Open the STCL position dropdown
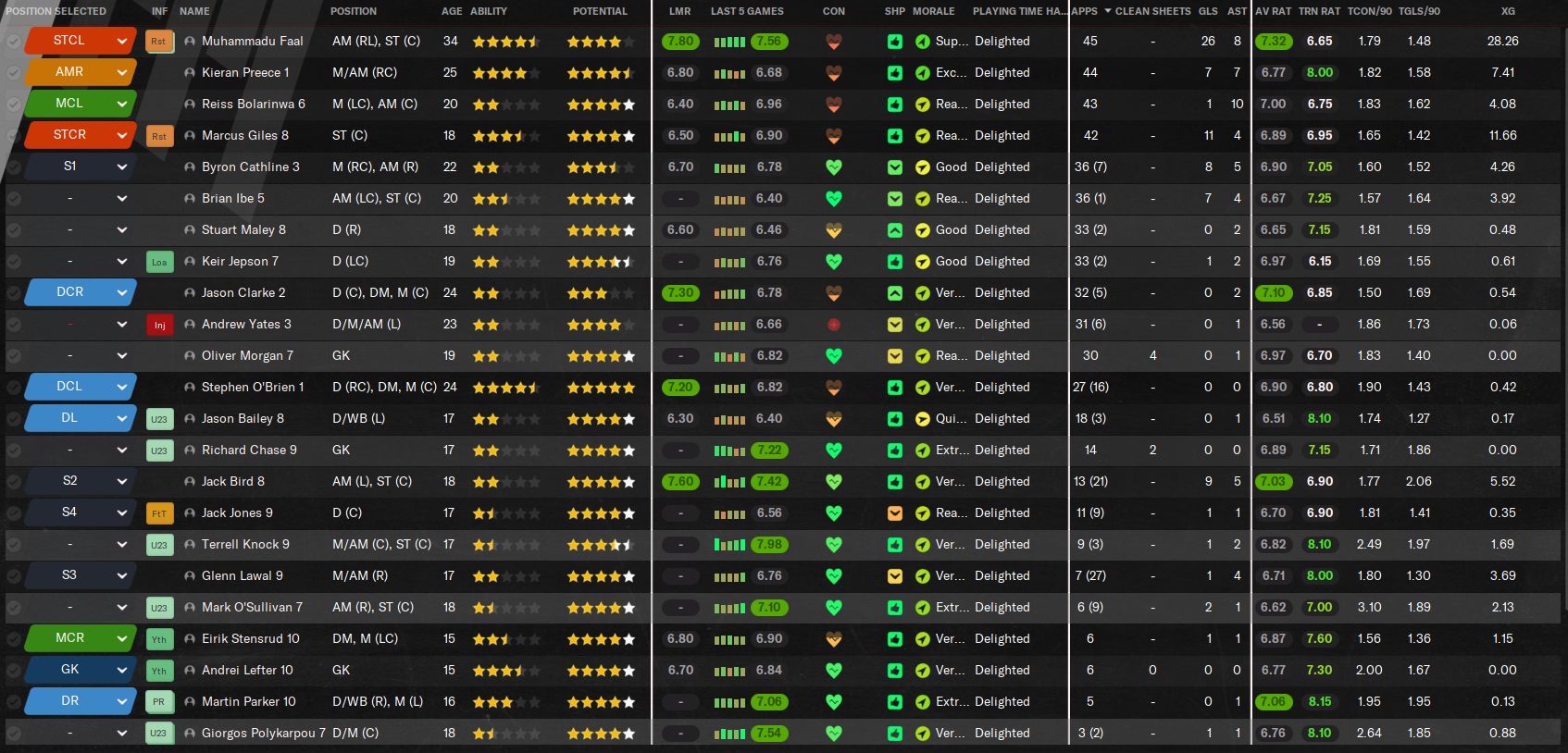This screenshot has width=1568, height=753. tap(81, 41)
